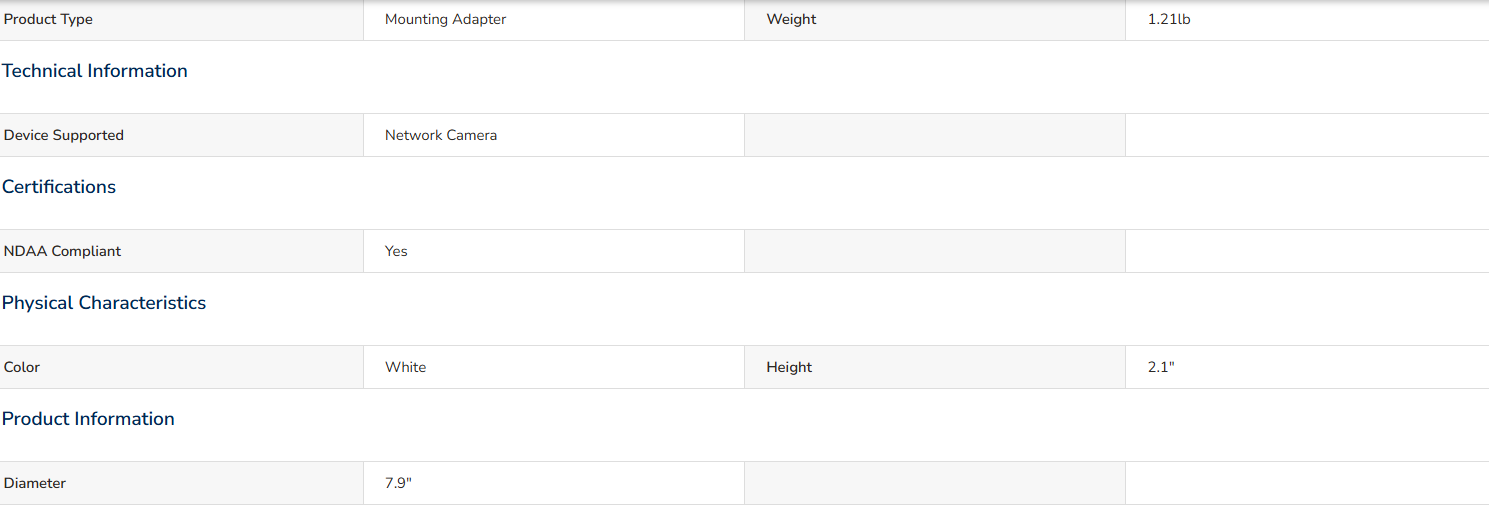Click the empty cell beside Network Camera

[935, 135]
